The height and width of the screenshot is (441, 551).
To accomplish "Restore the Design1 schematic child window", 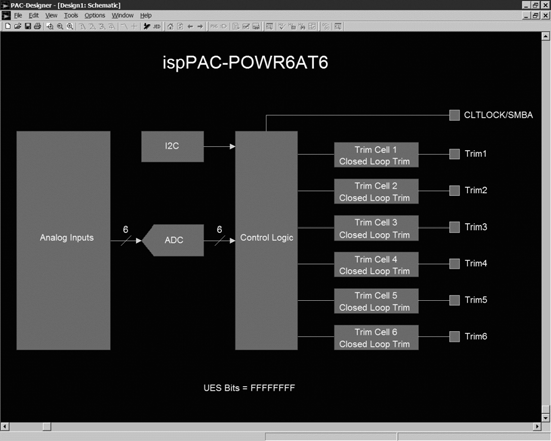I will click(x=536, y=15).
